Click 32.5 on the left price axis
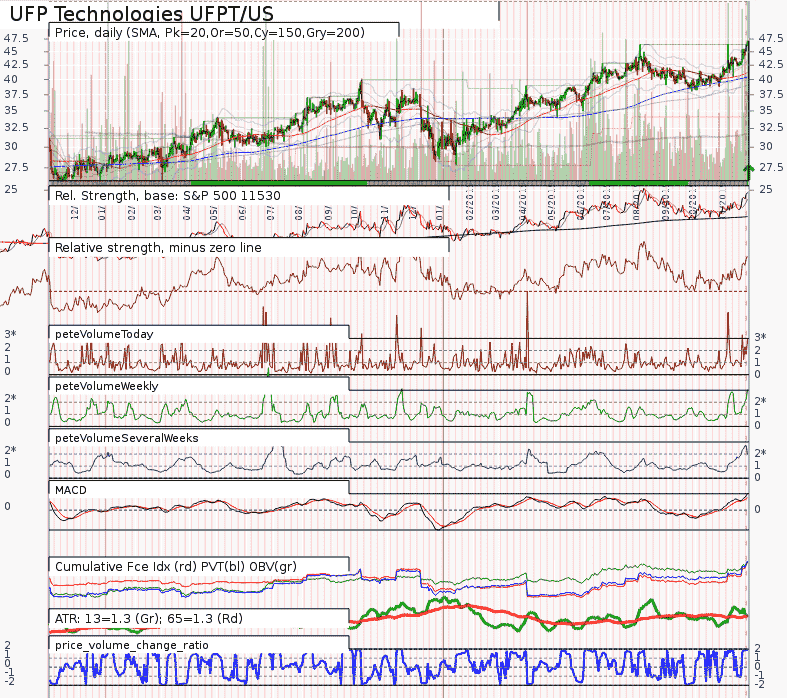This screenshot has width=787, height=698. pos(16,127)
